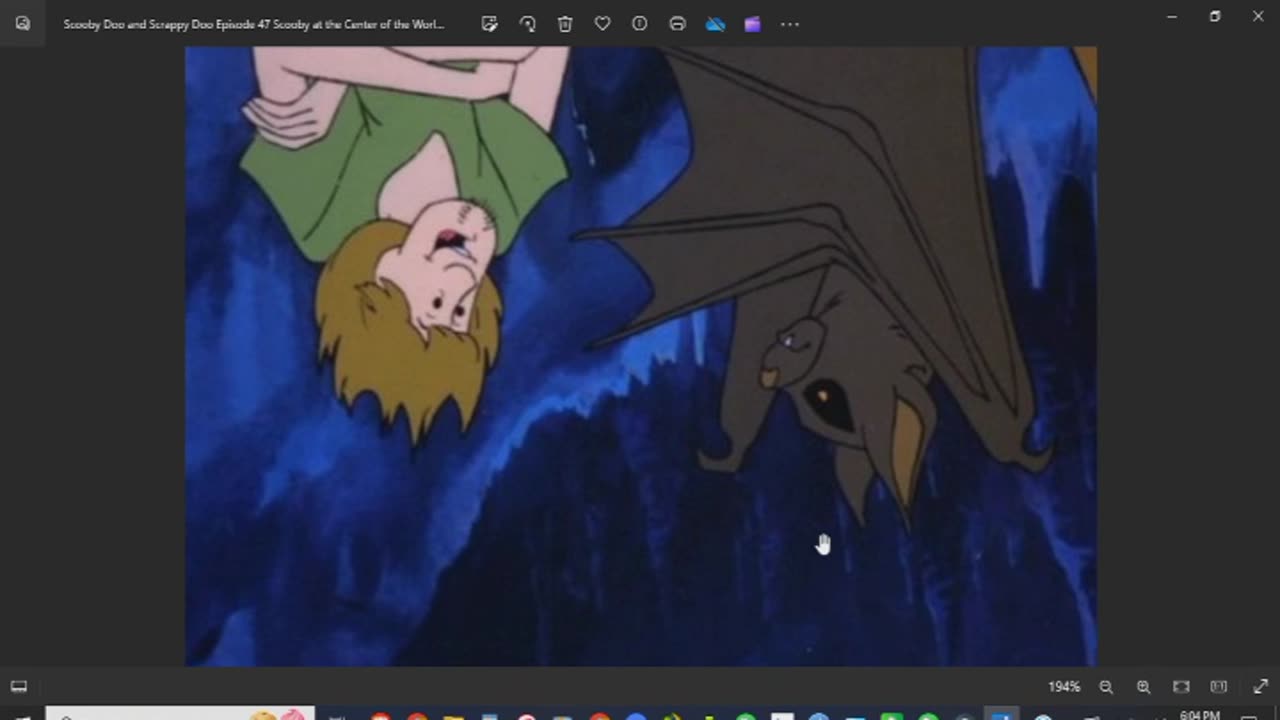
Task: Toggle the filmstrip view at the bottom-left
Action: [19, 687]
